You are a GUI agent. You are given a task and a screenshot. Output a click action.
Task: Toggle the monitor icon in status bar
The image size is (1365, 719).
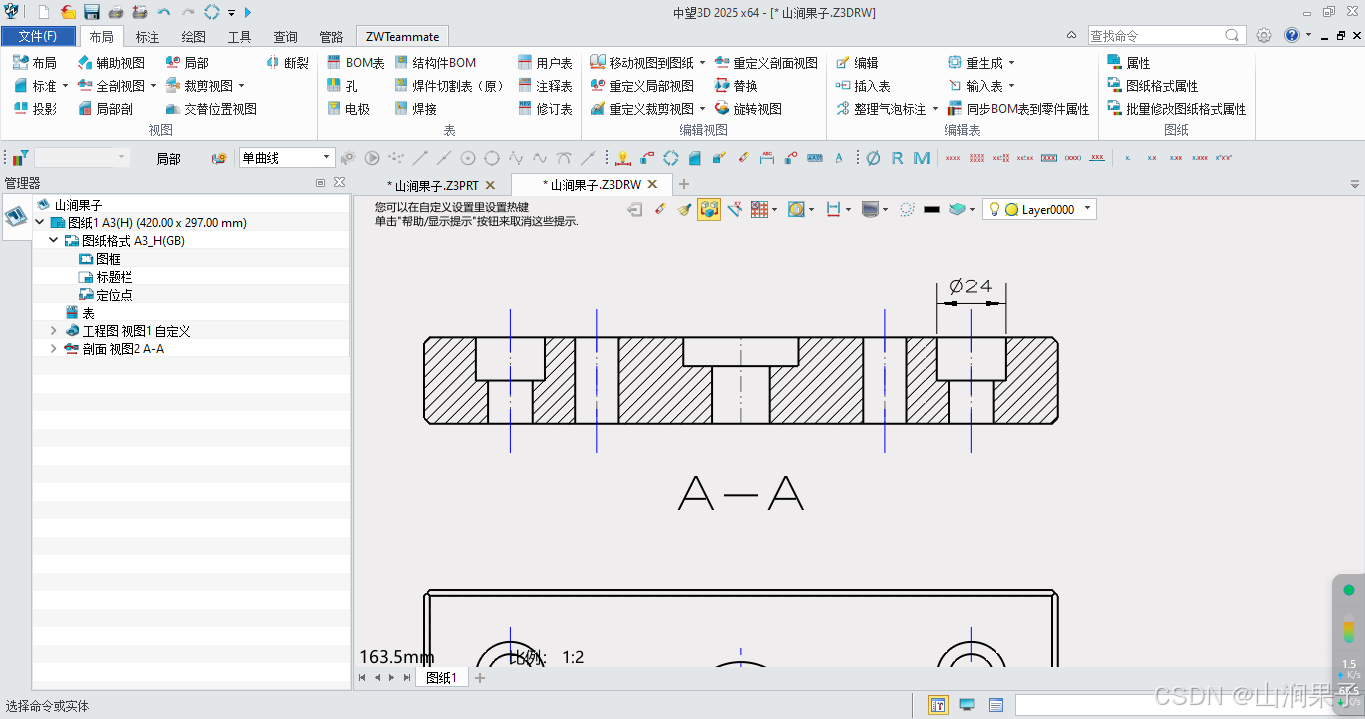pyautogui.click(x=967, y=705)
